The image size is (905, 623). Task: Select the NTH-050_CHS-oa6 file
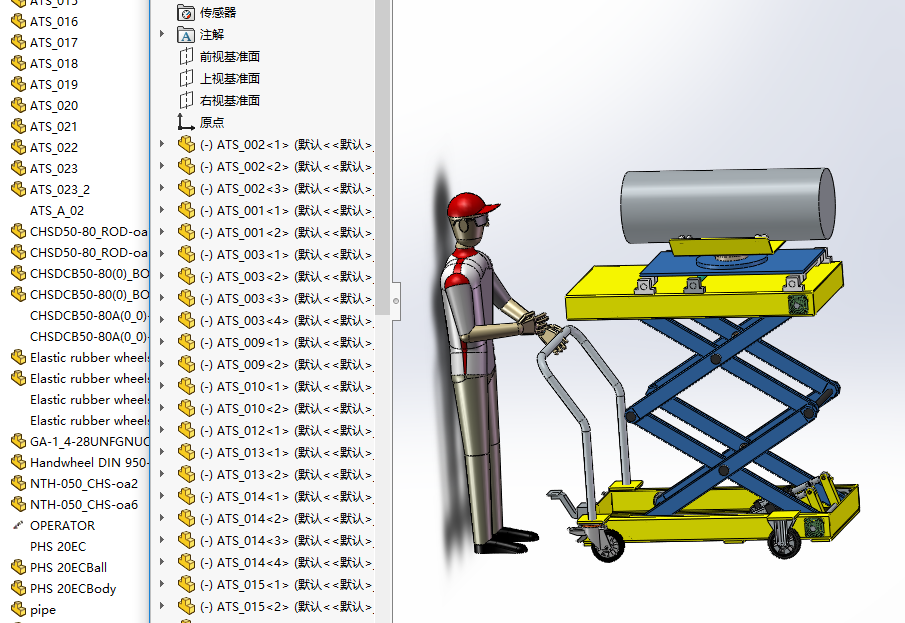coord(84,505)
